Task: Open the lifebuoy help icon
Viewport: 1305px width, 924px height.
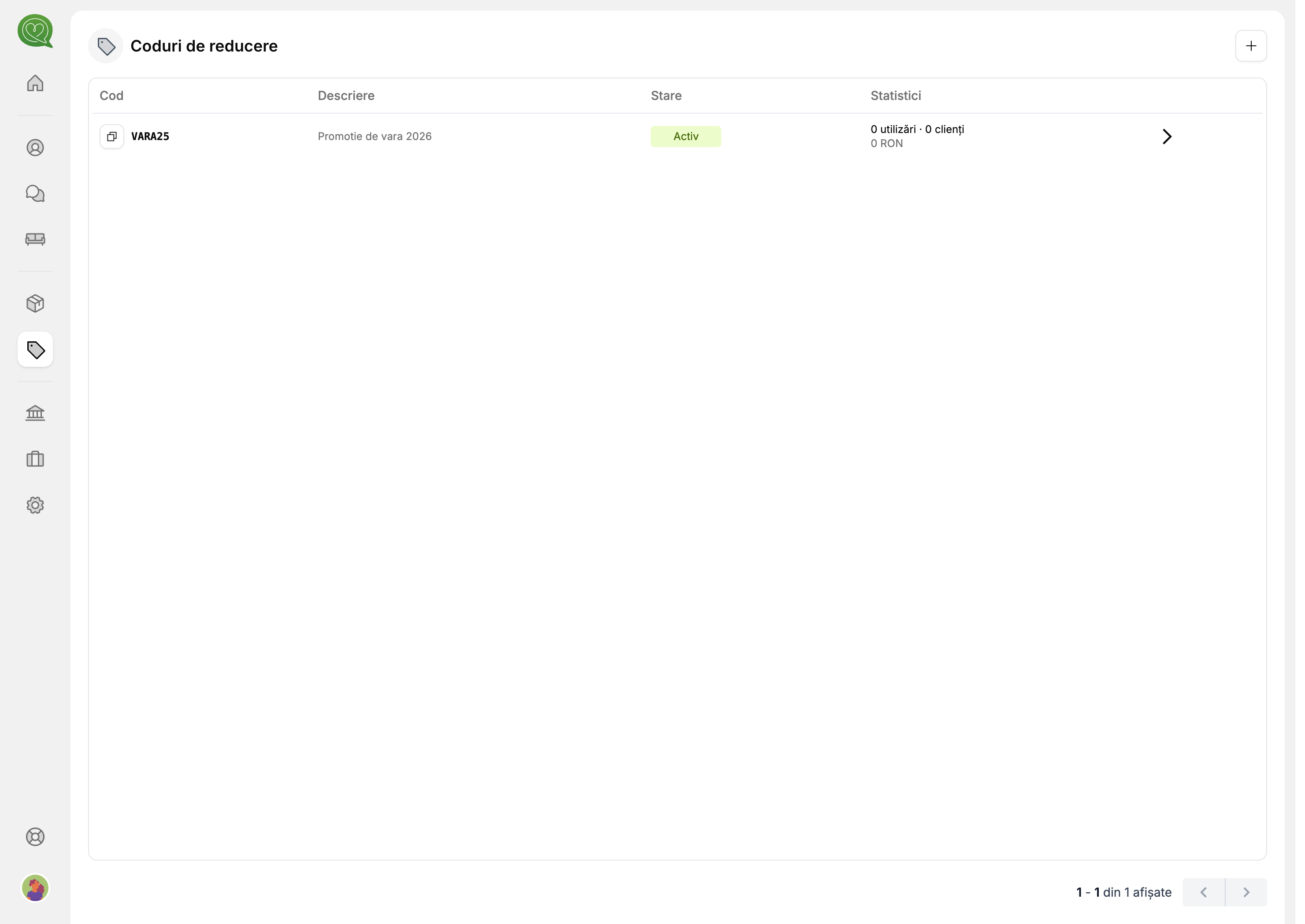Action: point(35,836)
